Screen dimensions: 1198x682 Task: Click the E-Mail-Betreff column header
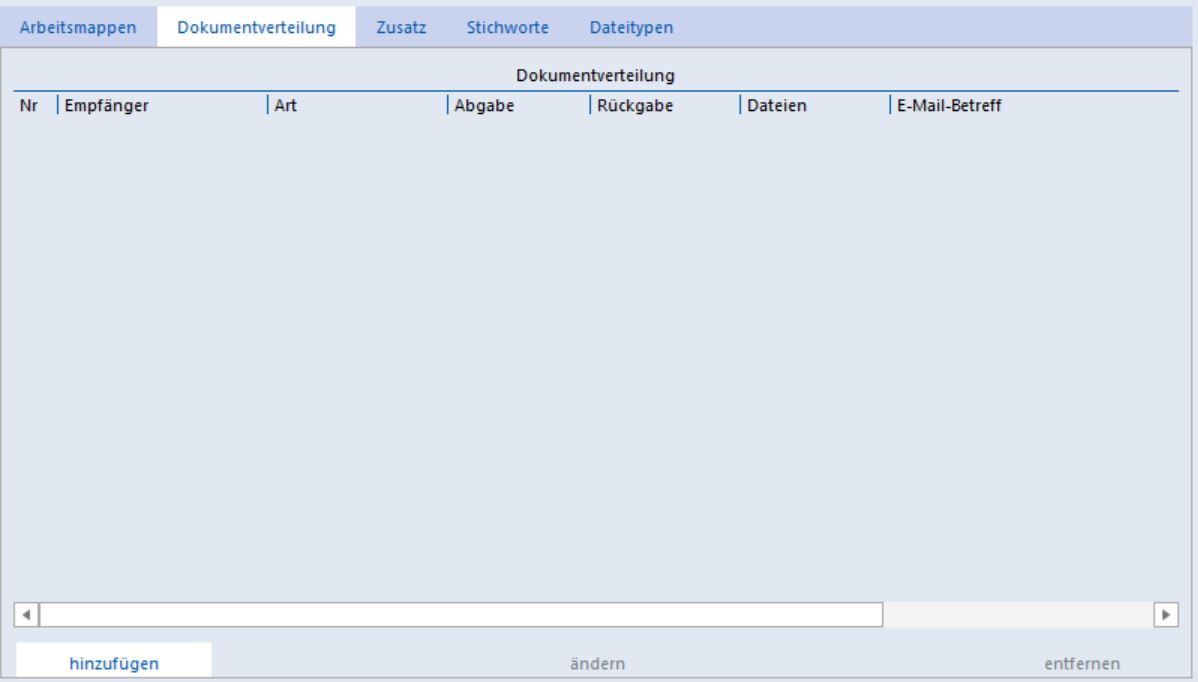click(1034, 105)
